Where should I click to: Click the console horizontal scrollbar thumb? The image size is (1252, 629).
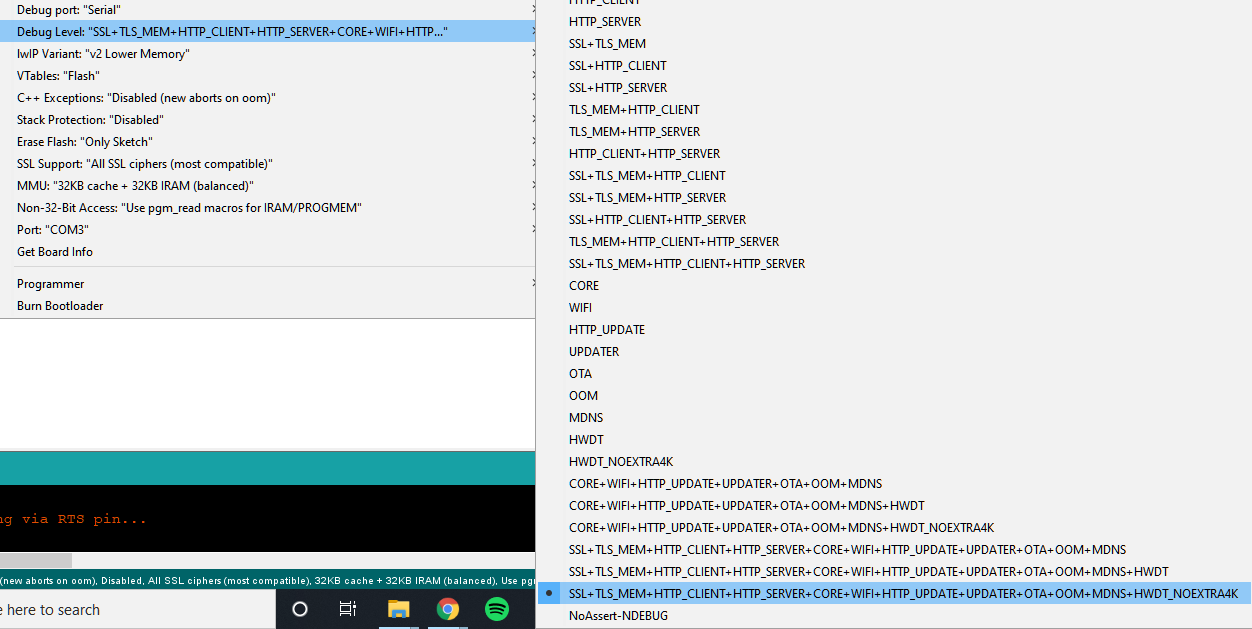(x=36, y=561)
